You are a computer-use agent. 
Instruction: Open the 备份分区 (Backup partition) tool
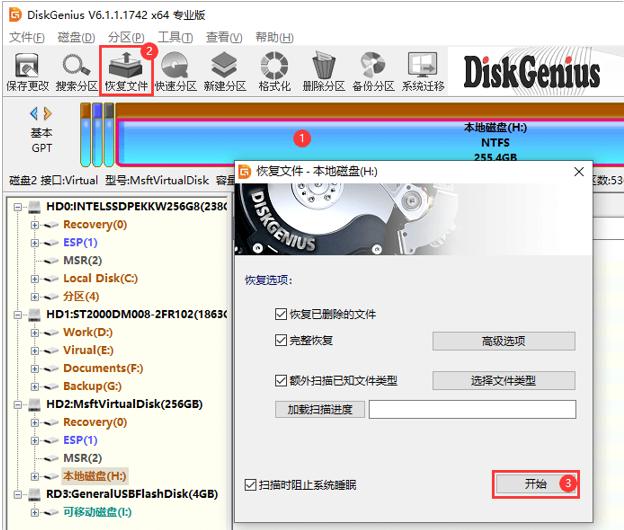[x=373, y=72]
